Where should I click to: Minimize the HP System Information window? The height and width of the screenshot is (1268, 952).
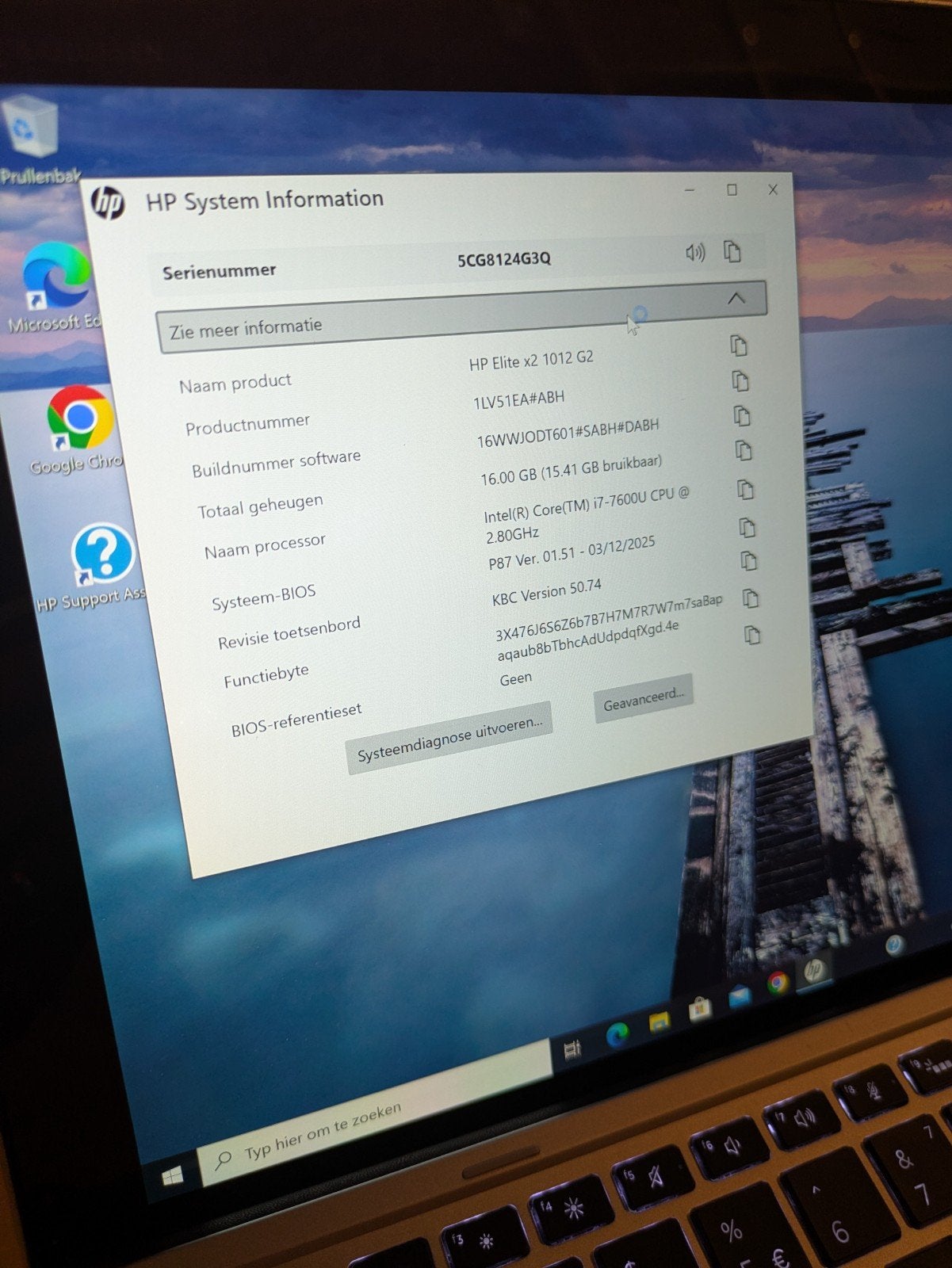[x=690, y=190]
